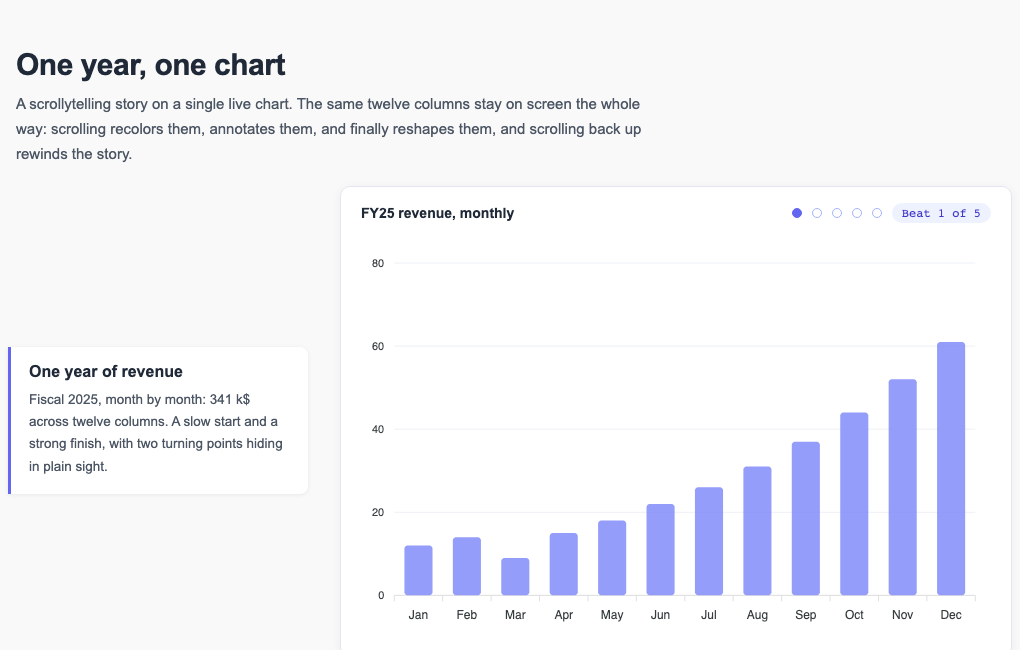Jump to the second beat dot
1020x650 pixels.
[817, 213]
